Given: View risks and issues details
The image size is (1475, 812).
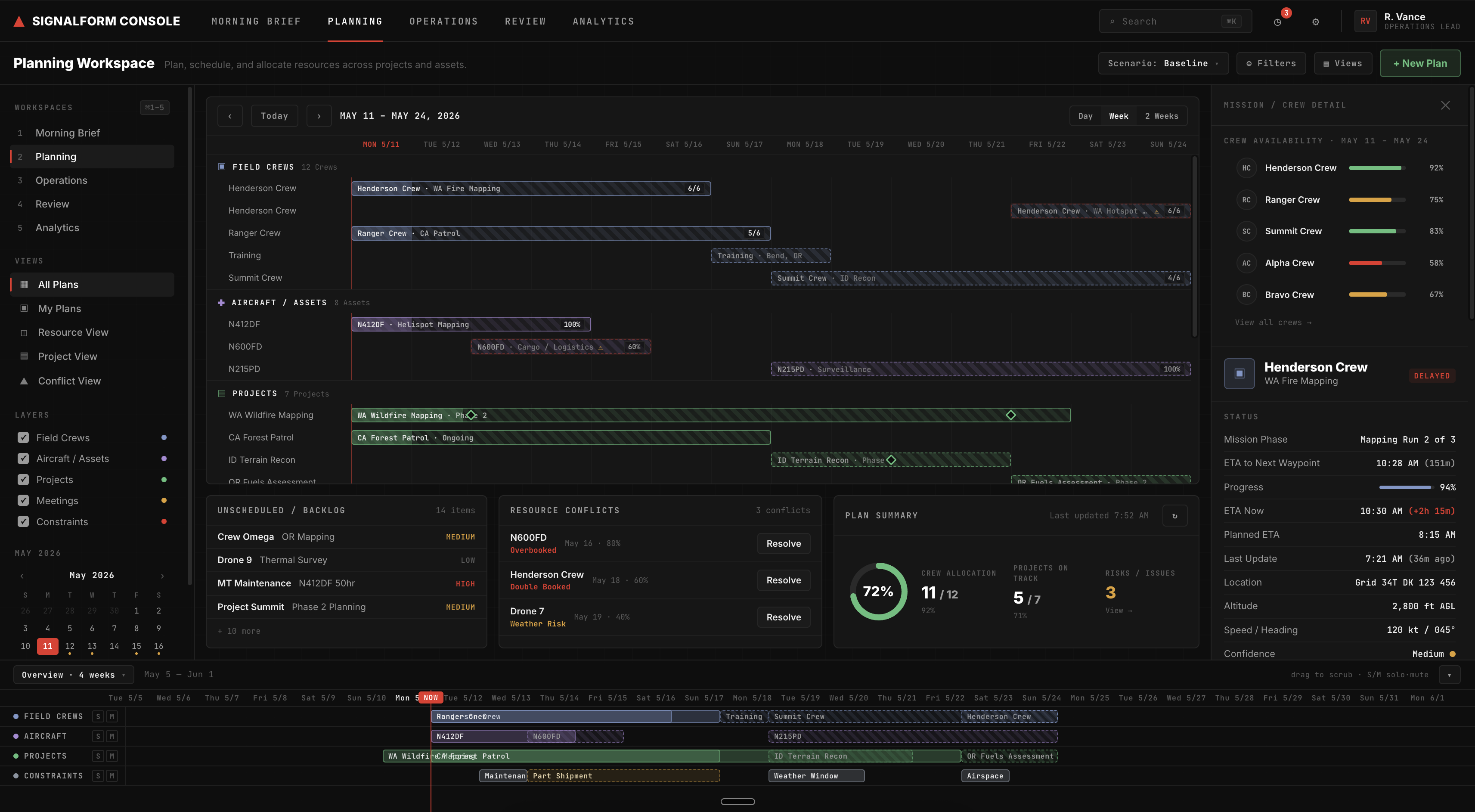Looking at the screenshot, I should click(x=1118, y=611).
